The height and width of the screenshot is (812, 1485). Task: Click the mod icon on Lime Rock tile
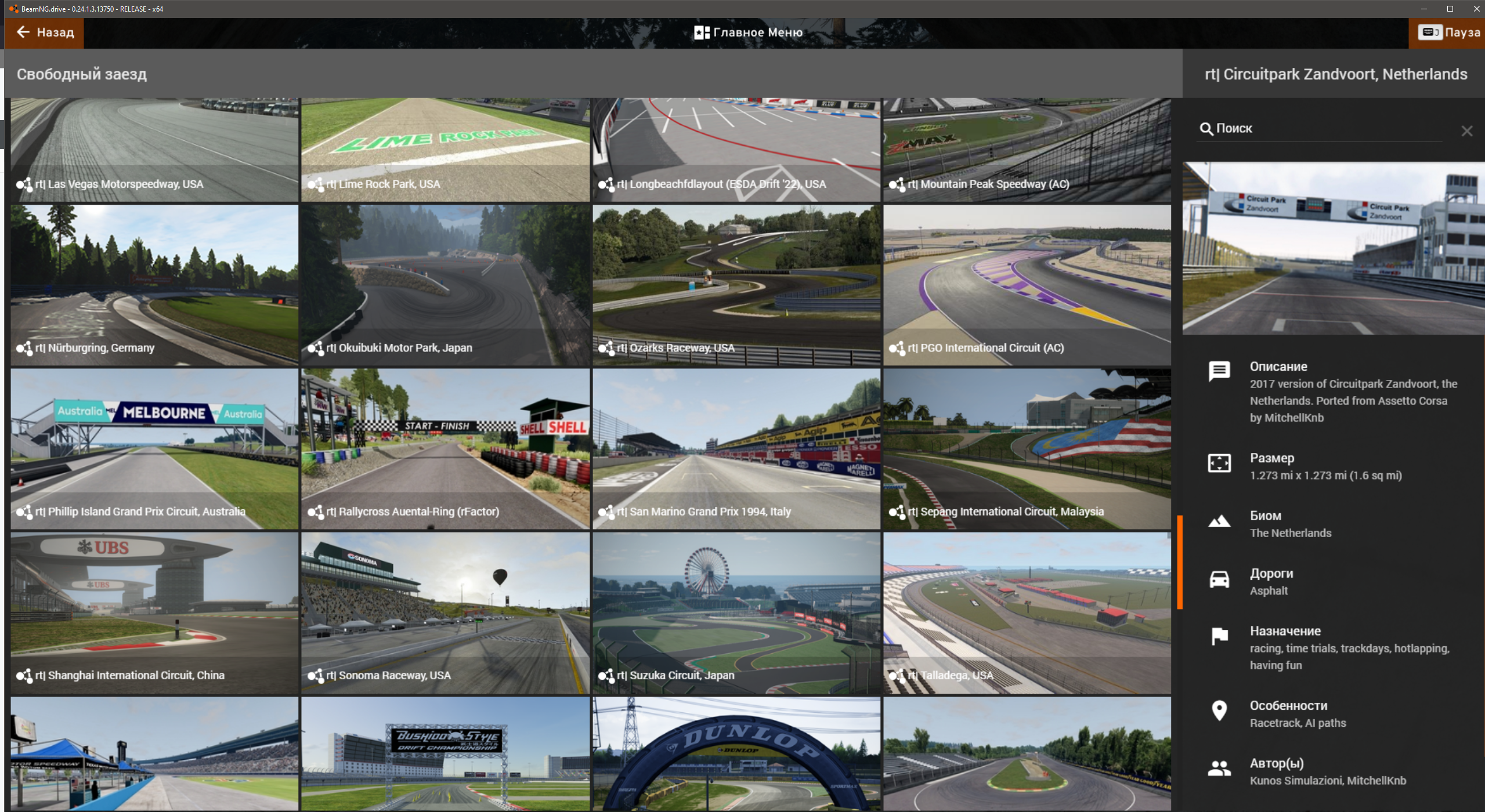click(315, 184)
